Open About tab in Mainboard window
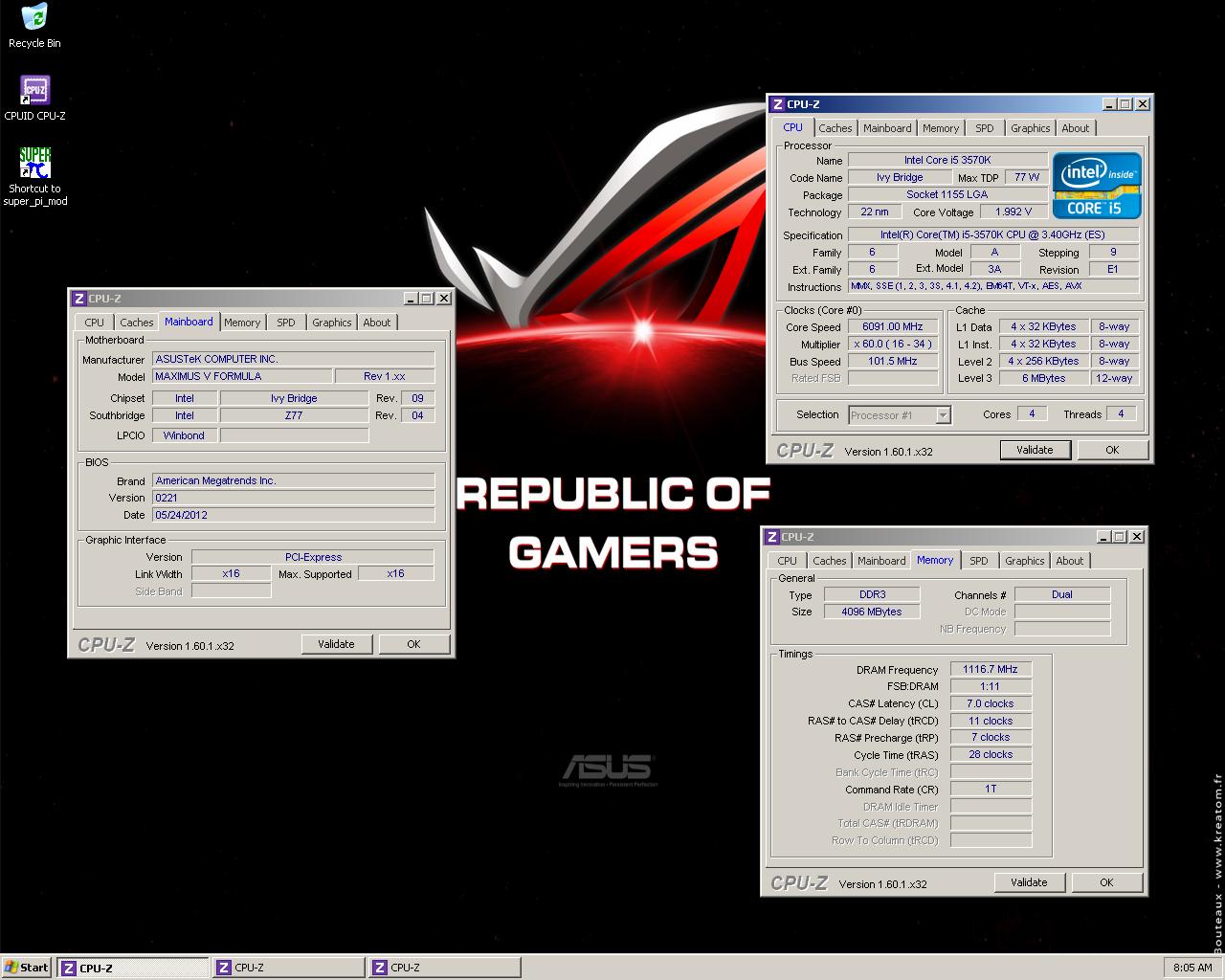This screenshot has height=980, width=1225. click(x=376, y=323)
